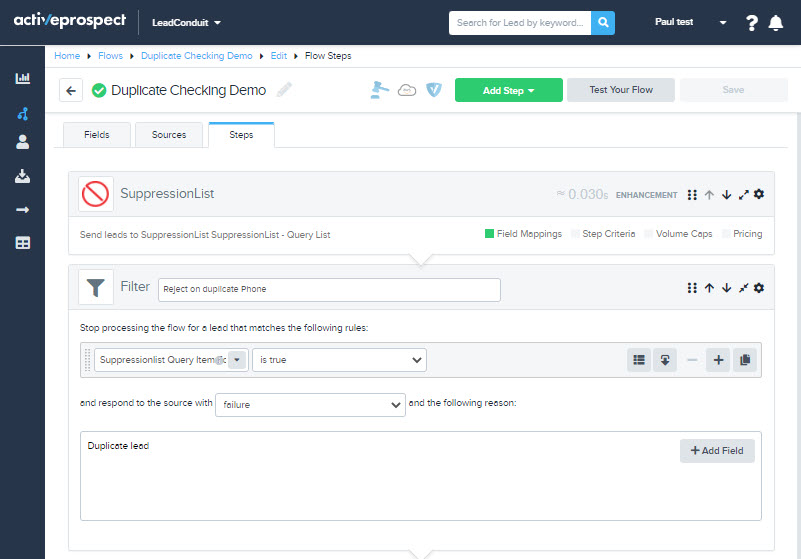The image size is (801, 559).
Task: Move SuppressionList step down
Action: 726,195
